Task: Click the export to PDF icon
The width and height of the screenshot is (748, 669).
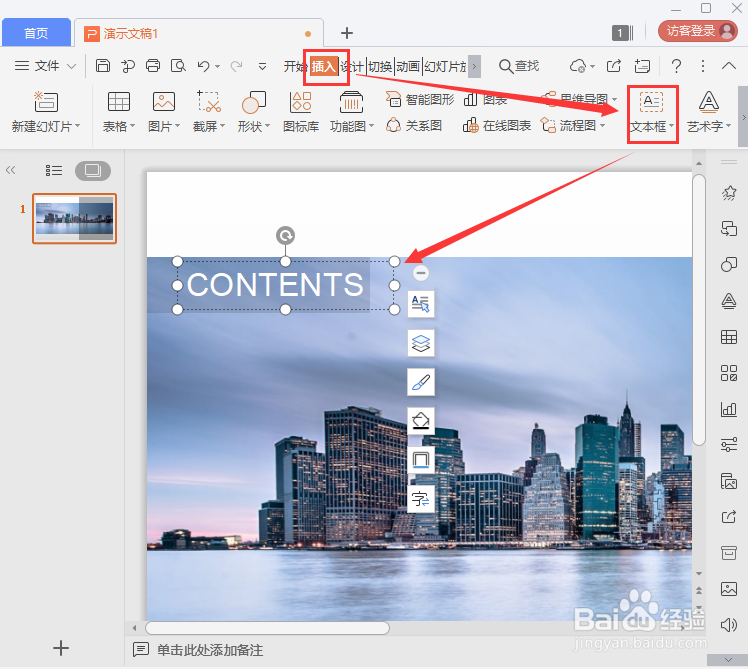Action: [128, 66]
